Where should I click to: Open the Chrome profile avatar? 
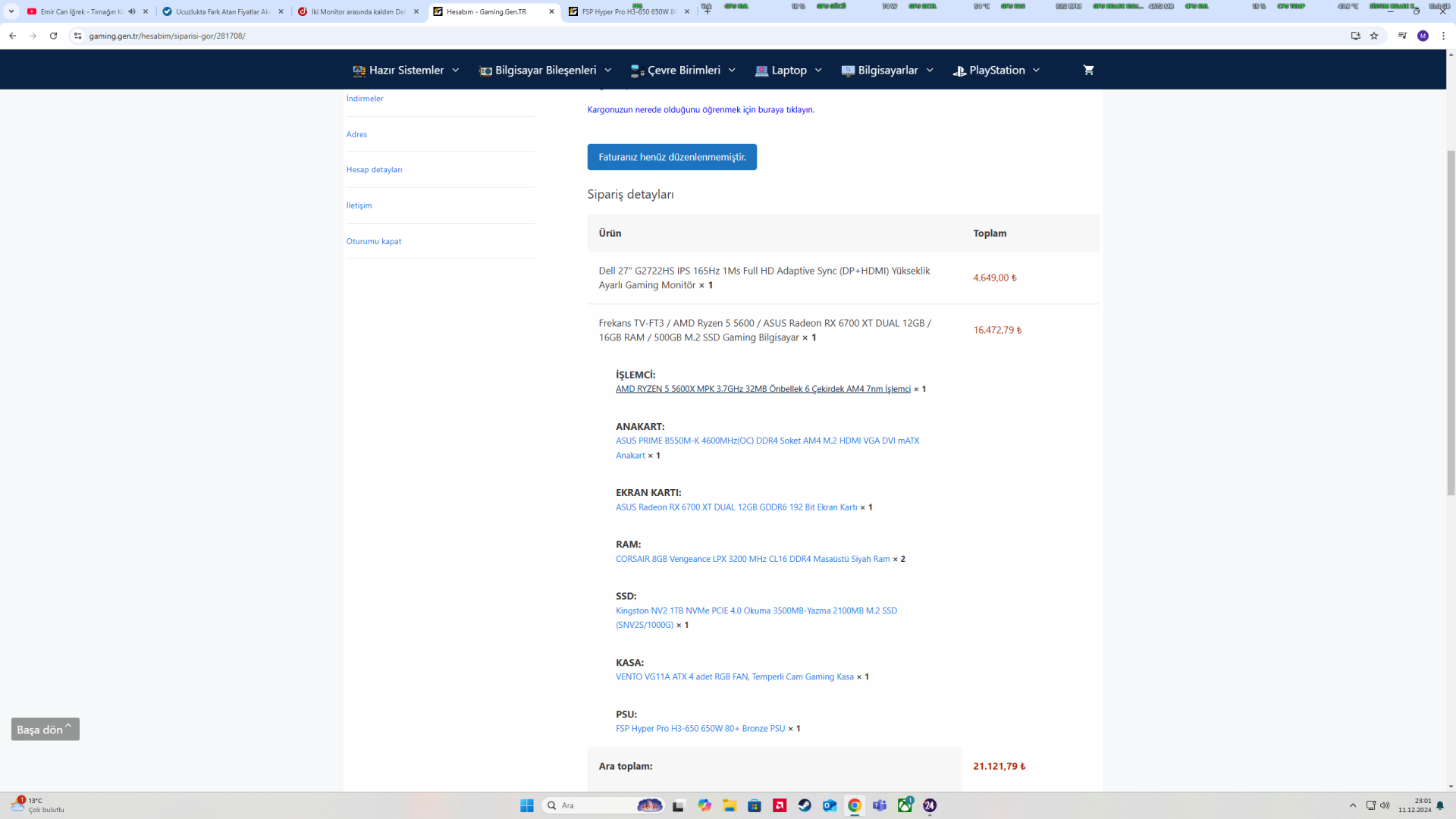pos(1423,36)
